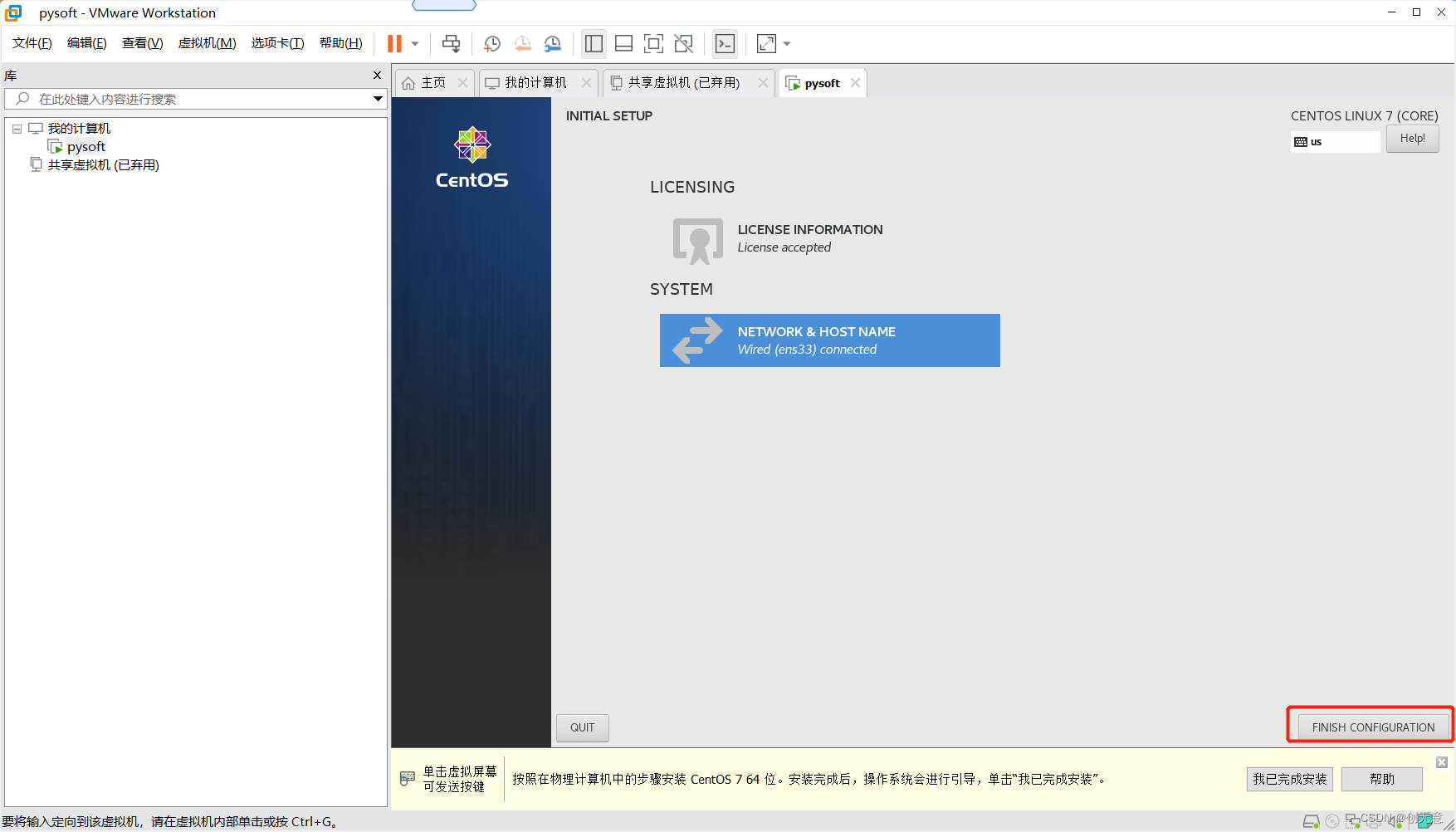Click FINISH CONFIGURATION button
The image size is (1456, 832).
pyautogui.click(x=1373, y=727)
